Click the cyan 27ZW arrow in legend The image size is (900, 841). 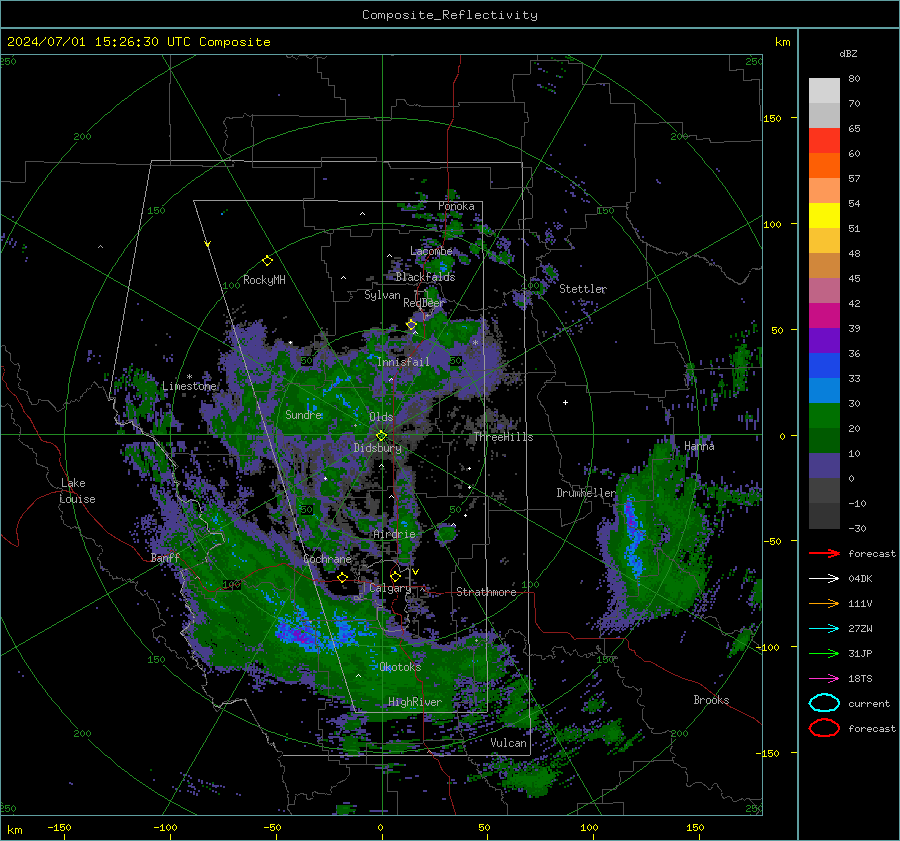pyautogui.click(x=824, y=629)
